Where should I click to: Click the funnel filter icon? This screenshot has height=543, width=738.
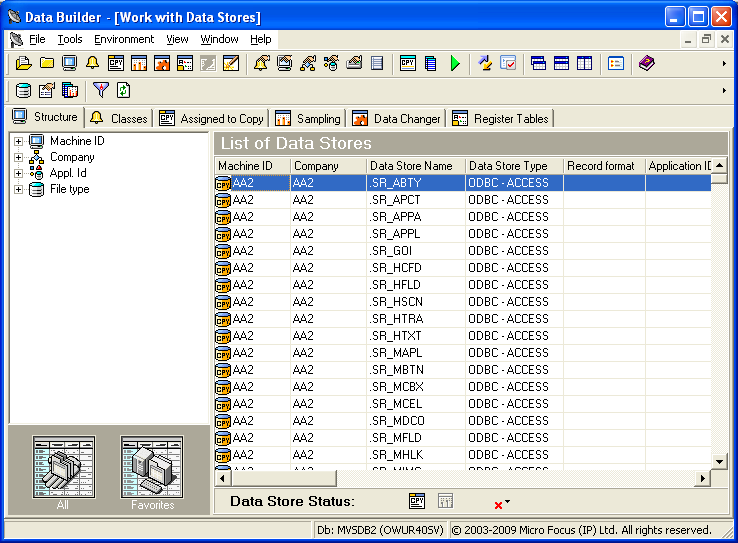click(x=100, y=90)
